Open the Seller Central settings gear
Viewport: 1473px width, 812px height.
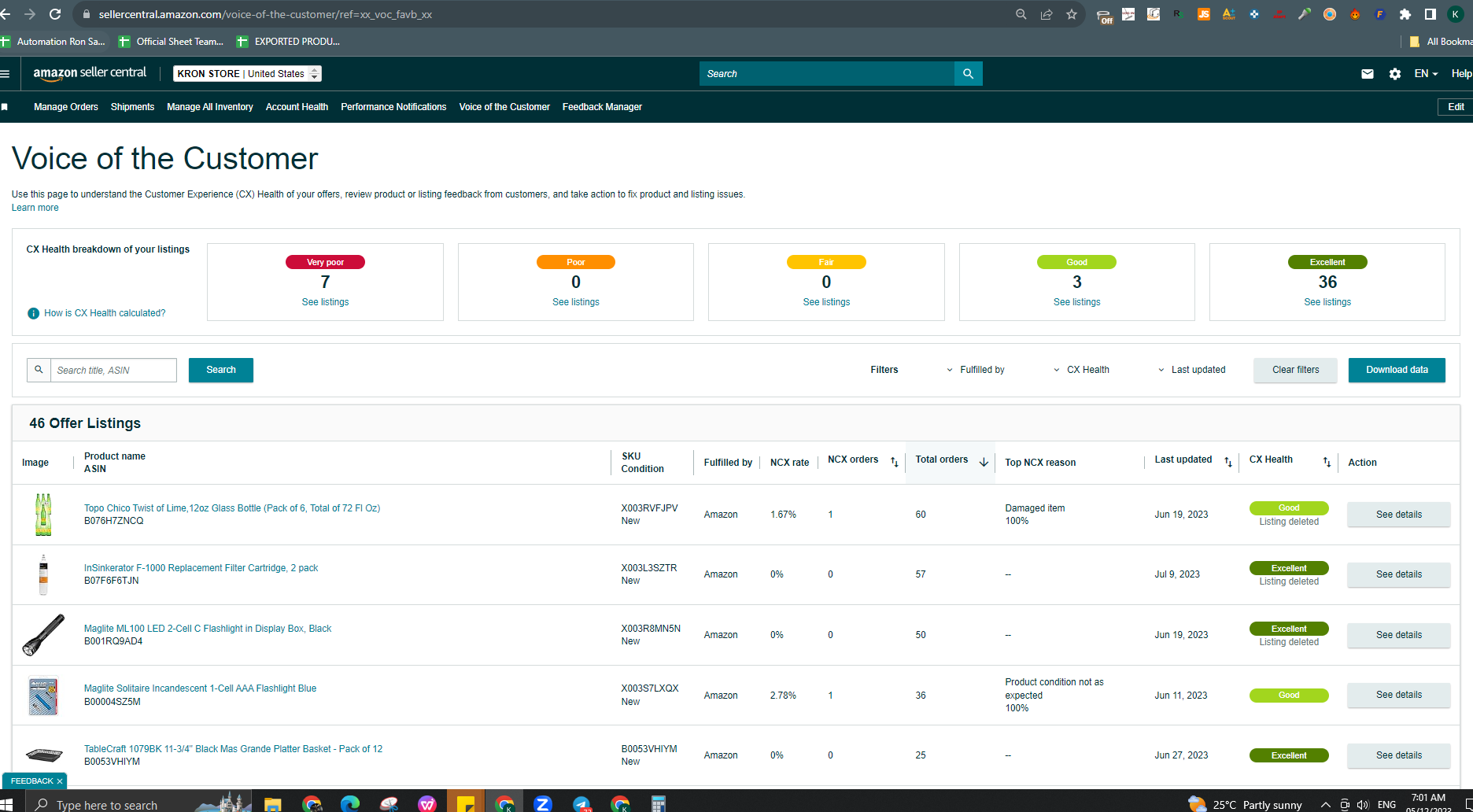pos(1395,74)
